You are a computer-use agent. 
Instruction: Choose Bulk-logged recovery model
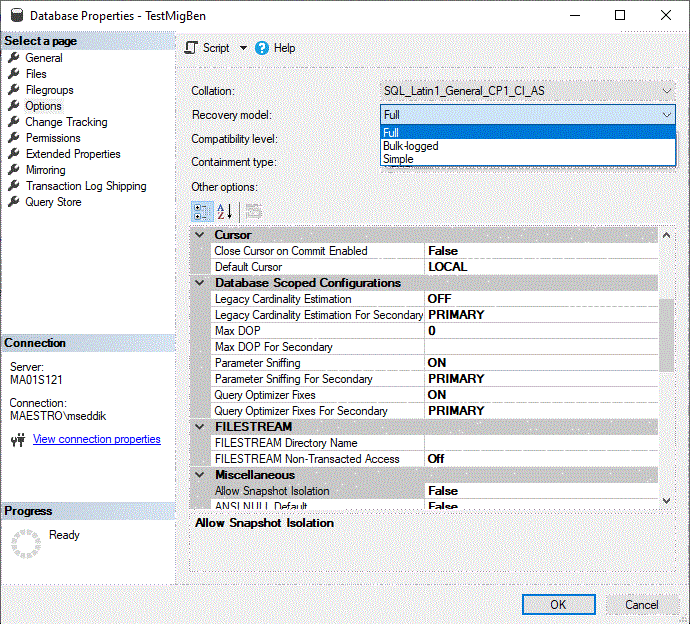point(528,146)
